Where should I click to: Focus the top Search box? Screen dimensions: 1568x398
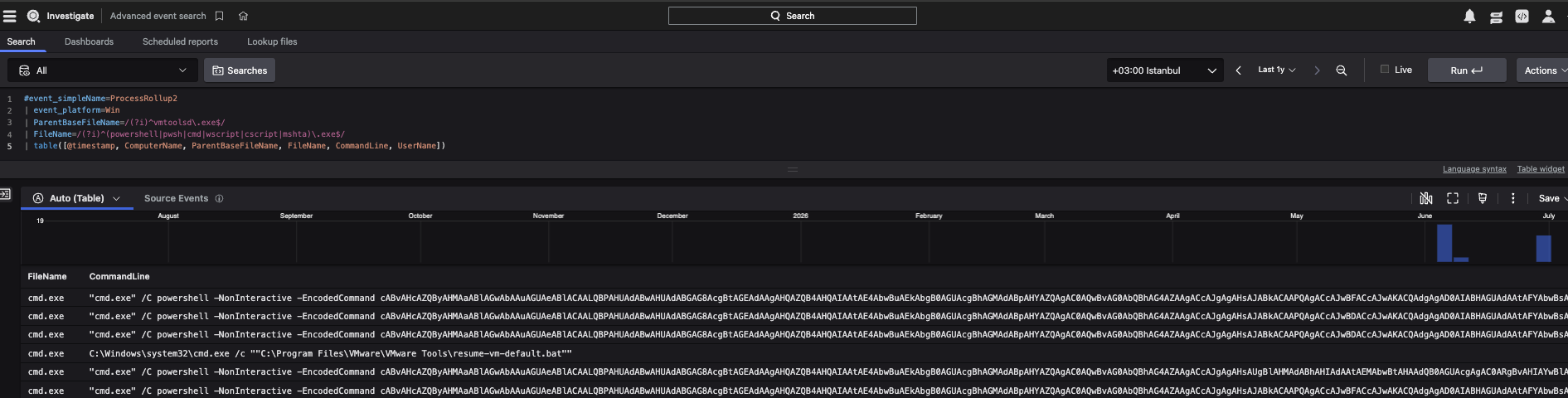(x=792, y=16)
